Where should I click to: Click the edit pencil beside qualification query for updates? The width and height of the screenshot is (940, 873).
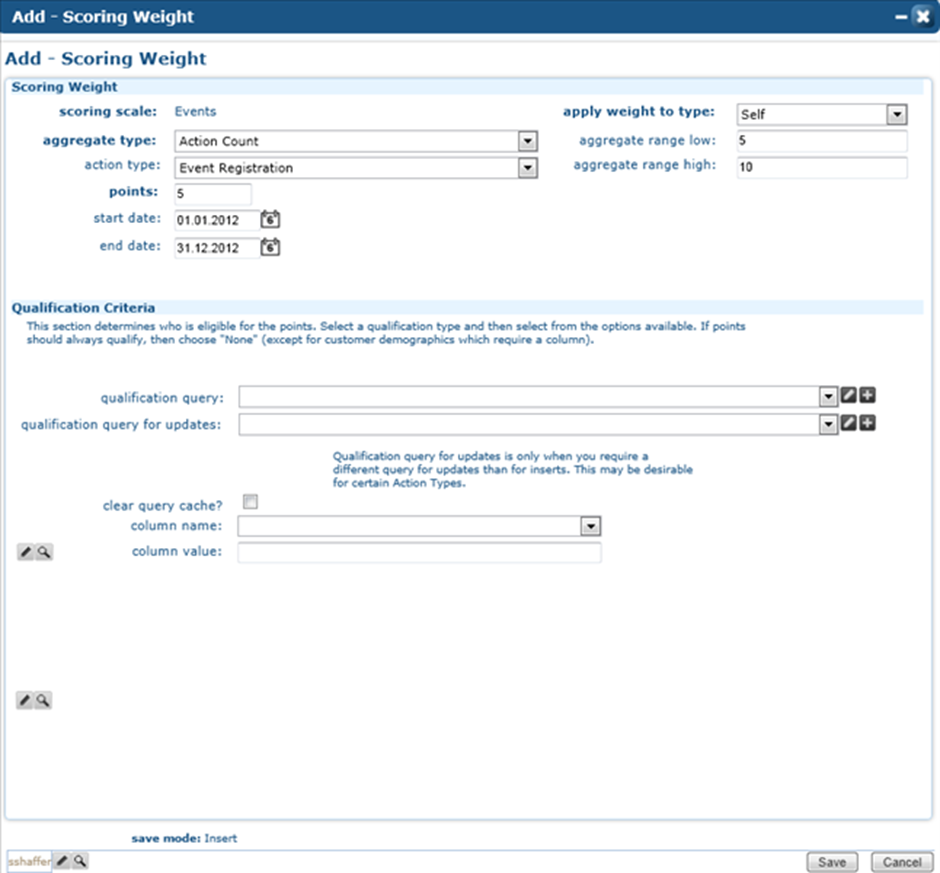click(x=848, y=424)
